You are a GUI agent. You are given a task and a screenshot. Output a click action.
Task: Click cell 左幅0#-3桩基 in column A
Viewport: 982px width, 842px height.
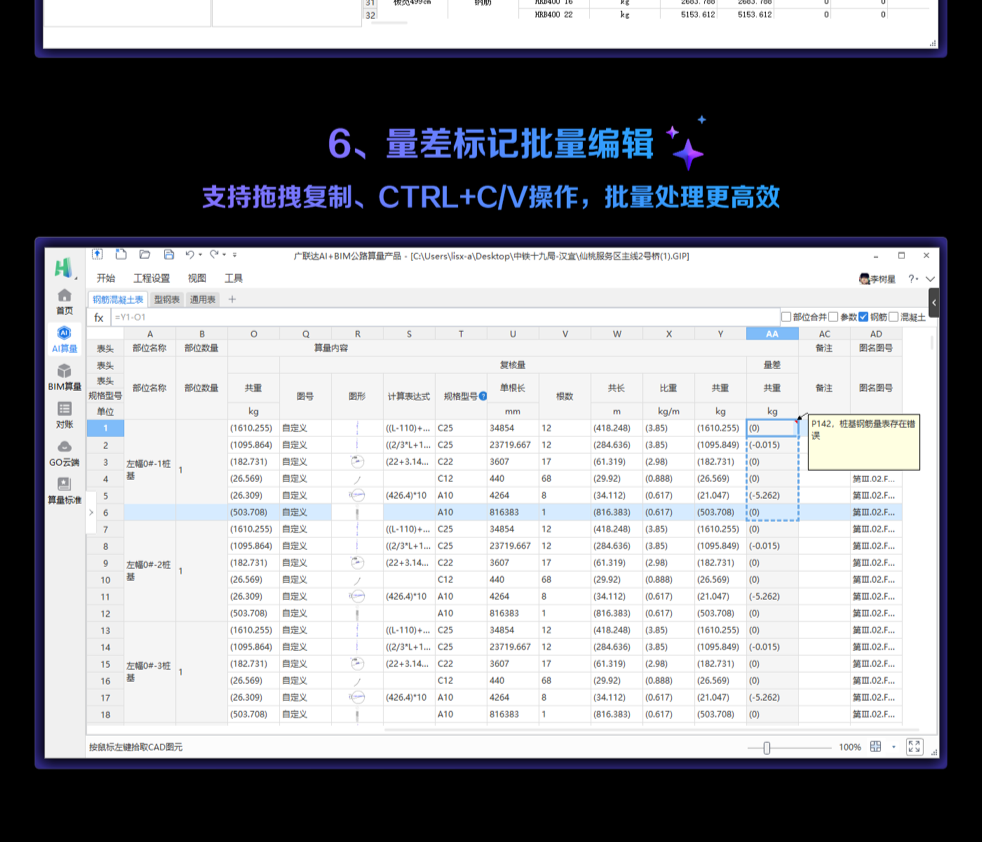coord(150,672)
